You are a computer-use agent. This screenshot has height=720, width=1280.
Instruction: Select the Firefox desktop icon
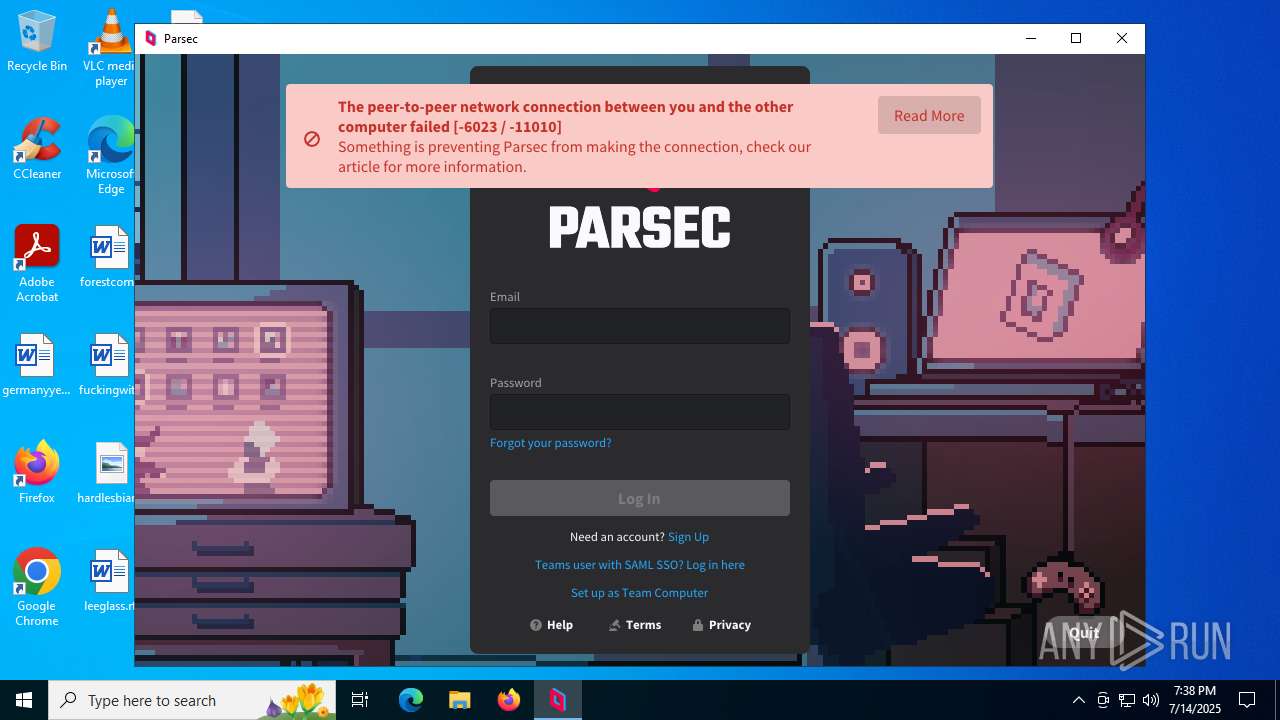pyautogui.click(x=37, y=473)
